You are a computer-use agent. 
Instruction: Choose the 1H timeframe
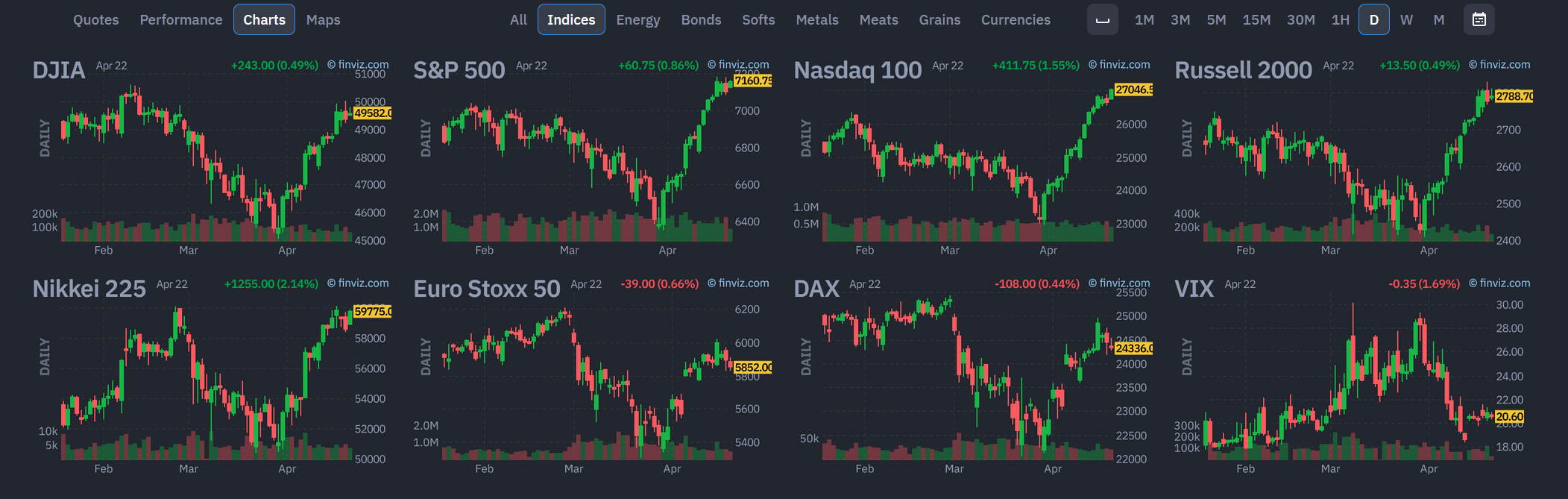1341,19
